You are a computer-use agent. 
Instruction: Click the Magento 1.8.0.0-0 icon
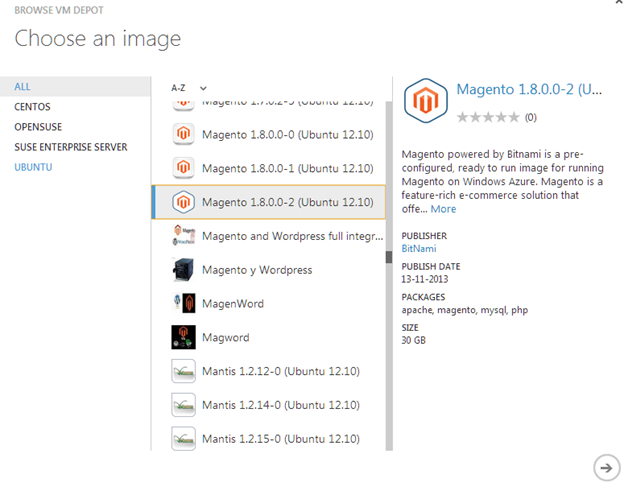pyautogui.click(x=182, y=134)
